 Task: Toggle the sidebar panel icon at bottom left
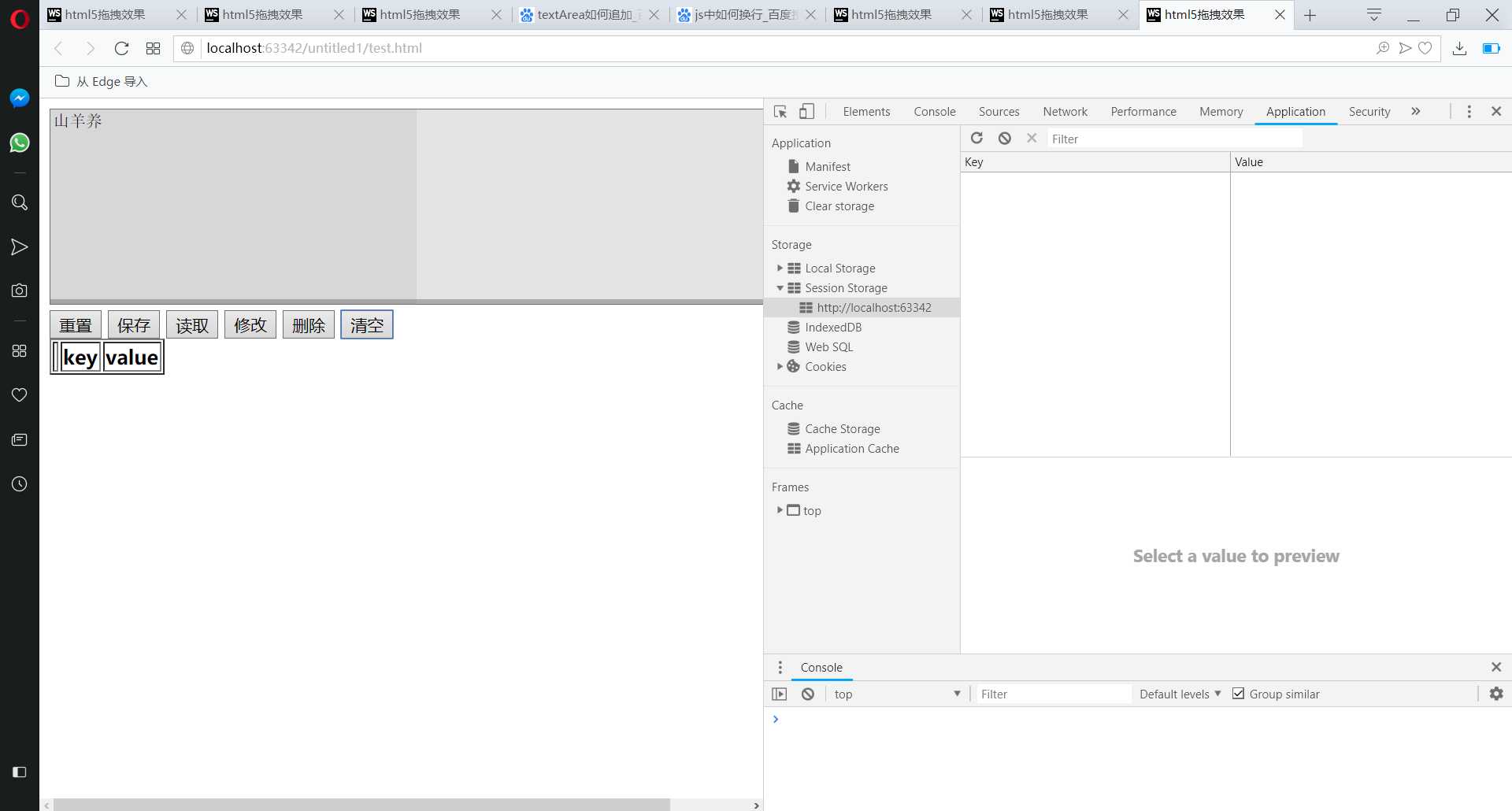pos(20,772)
